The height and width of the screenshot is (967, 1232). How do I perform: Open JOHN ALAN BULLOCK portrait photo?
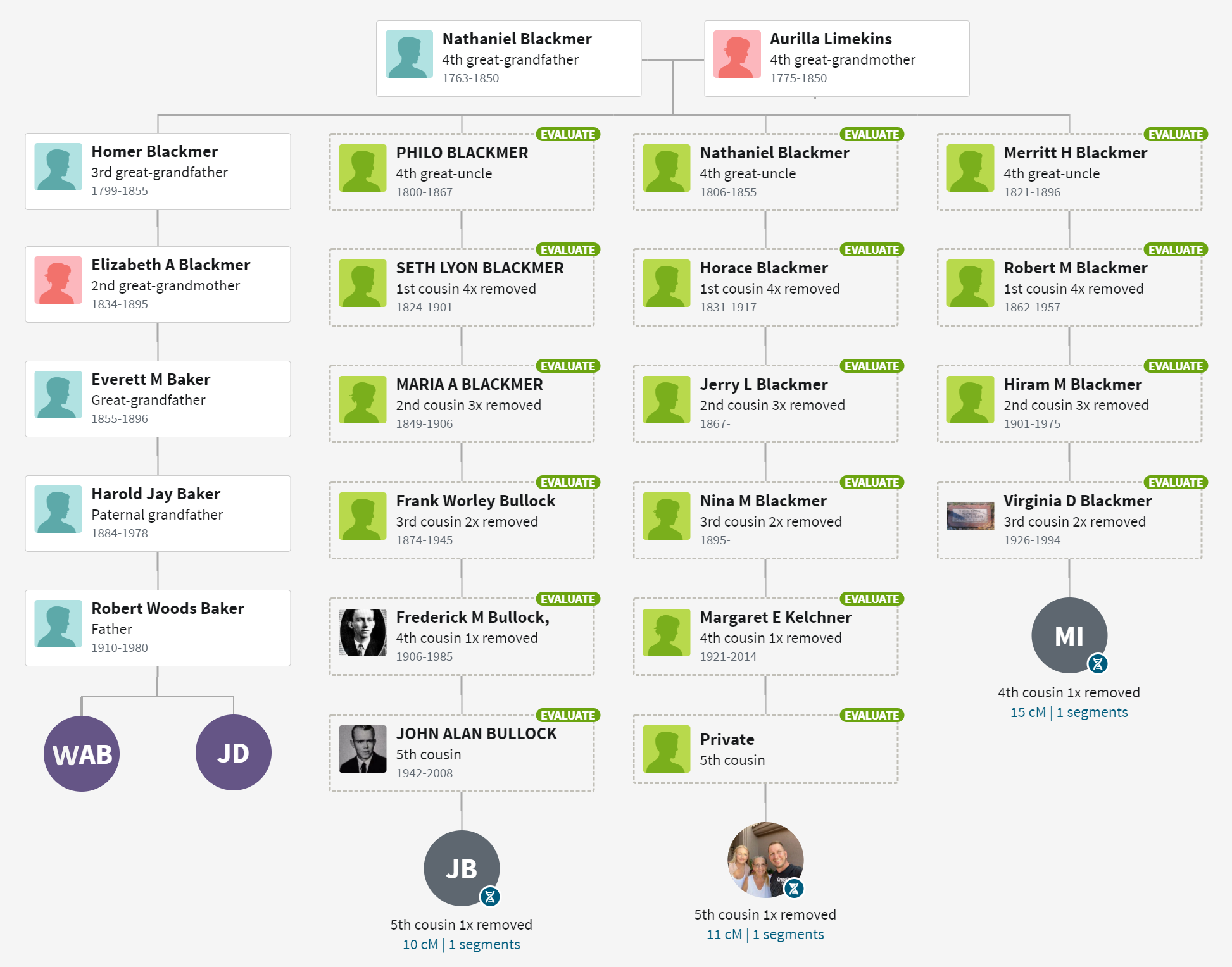click(x=363, y=749)
